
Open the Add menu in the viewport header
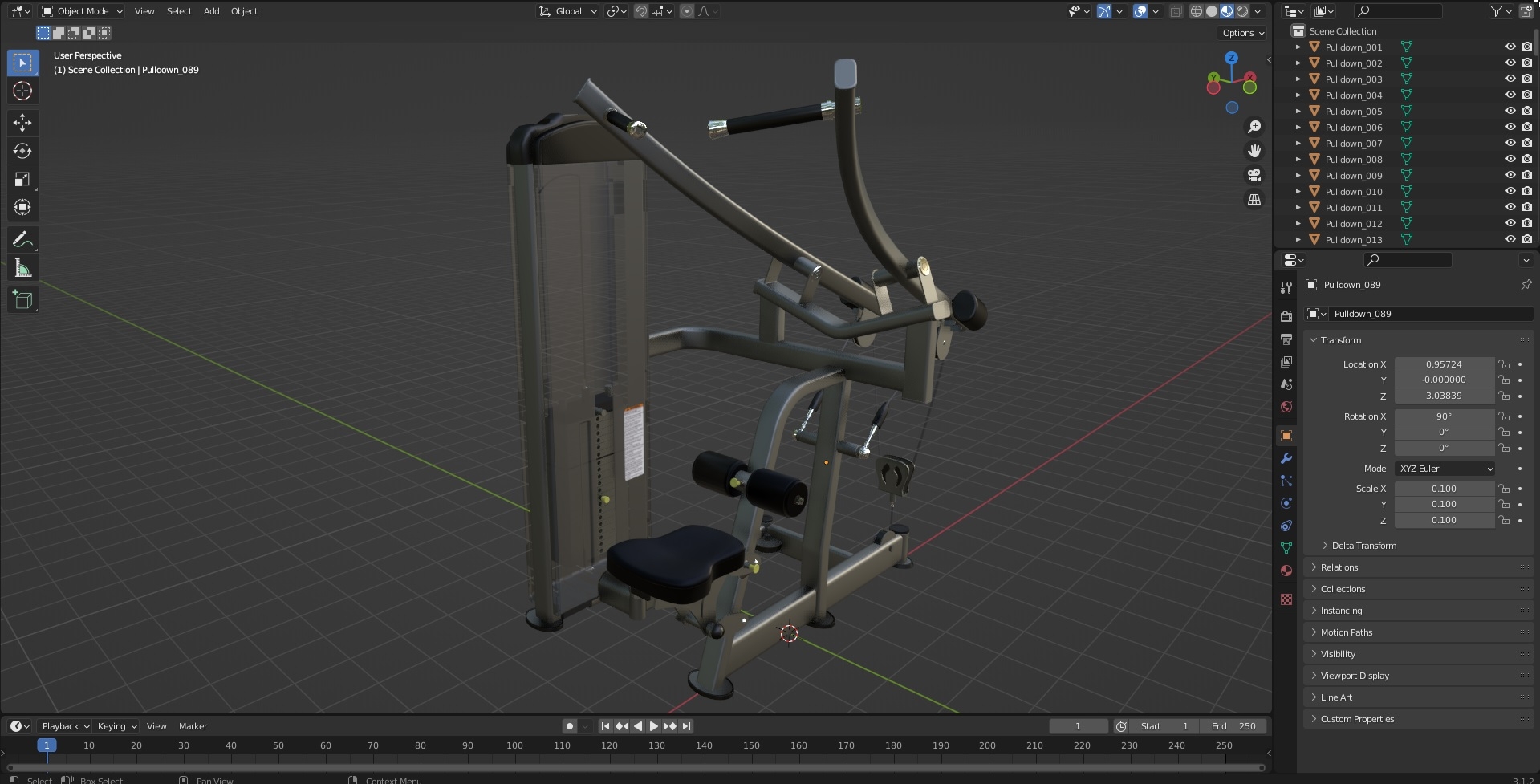tap(211, 11)
